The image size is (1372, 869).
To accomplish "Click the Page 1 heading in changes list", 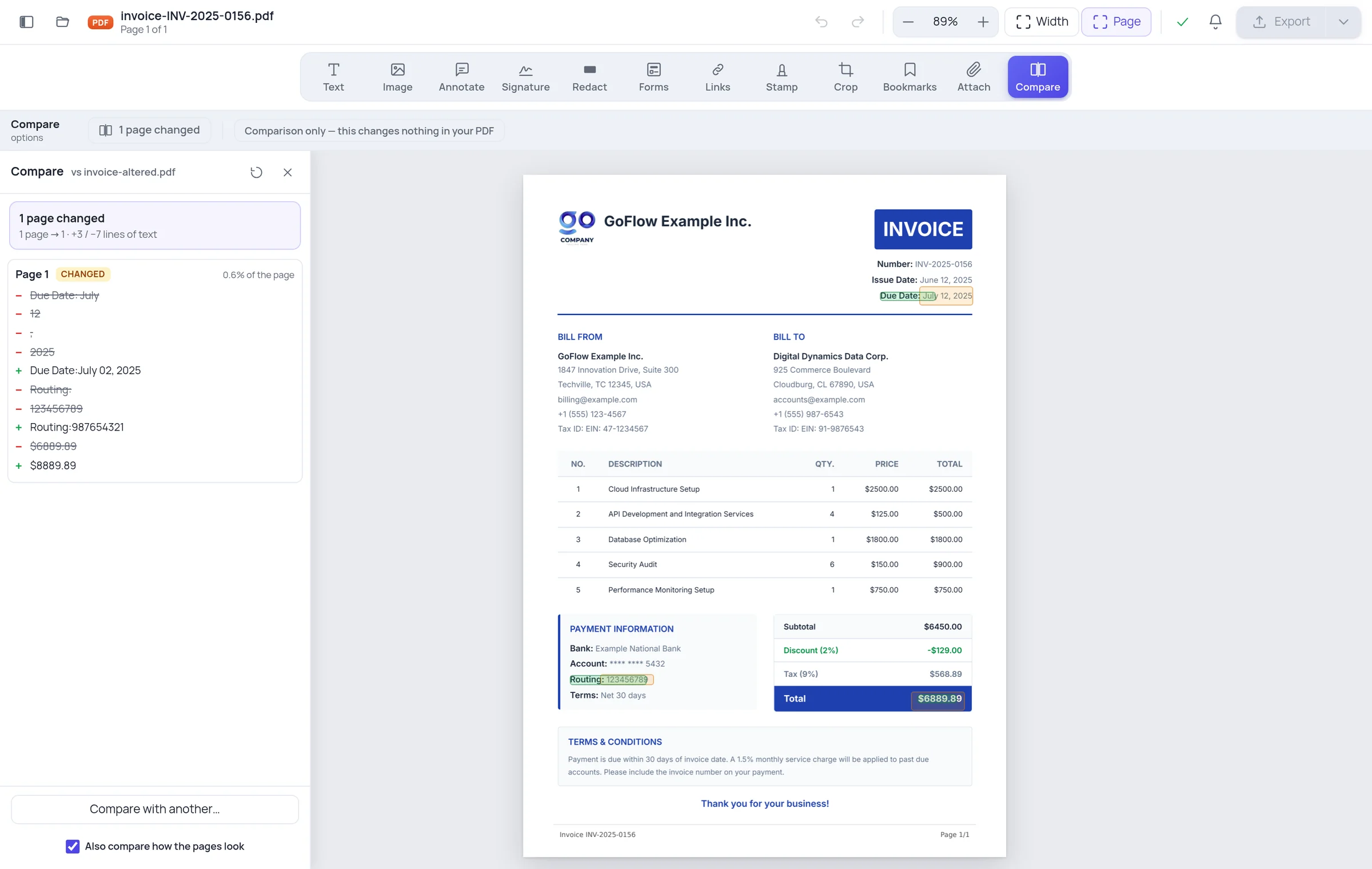I will (32, 274).
